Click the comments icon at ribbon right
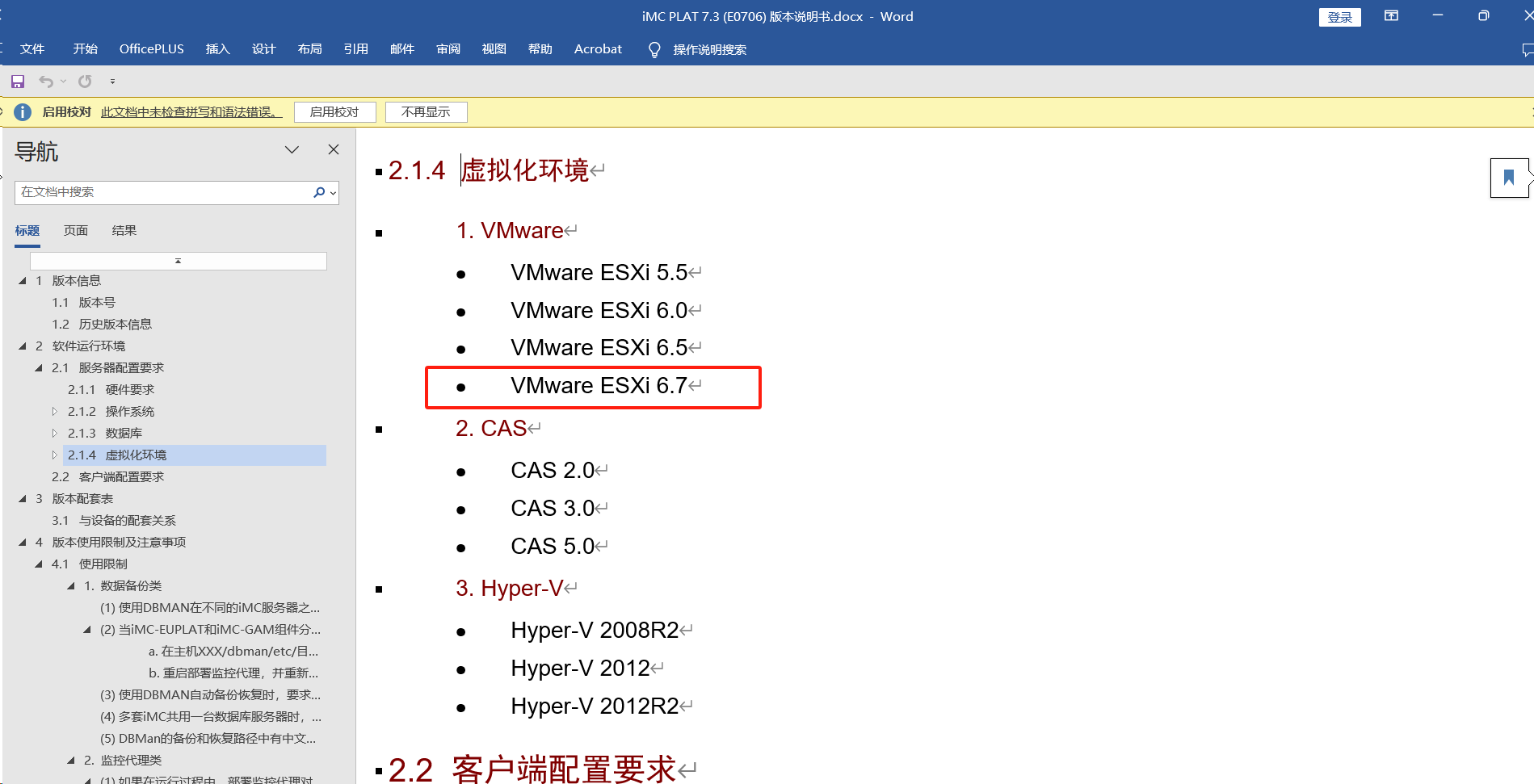Screen dimensions: 1534x784 coord(1527,50)
